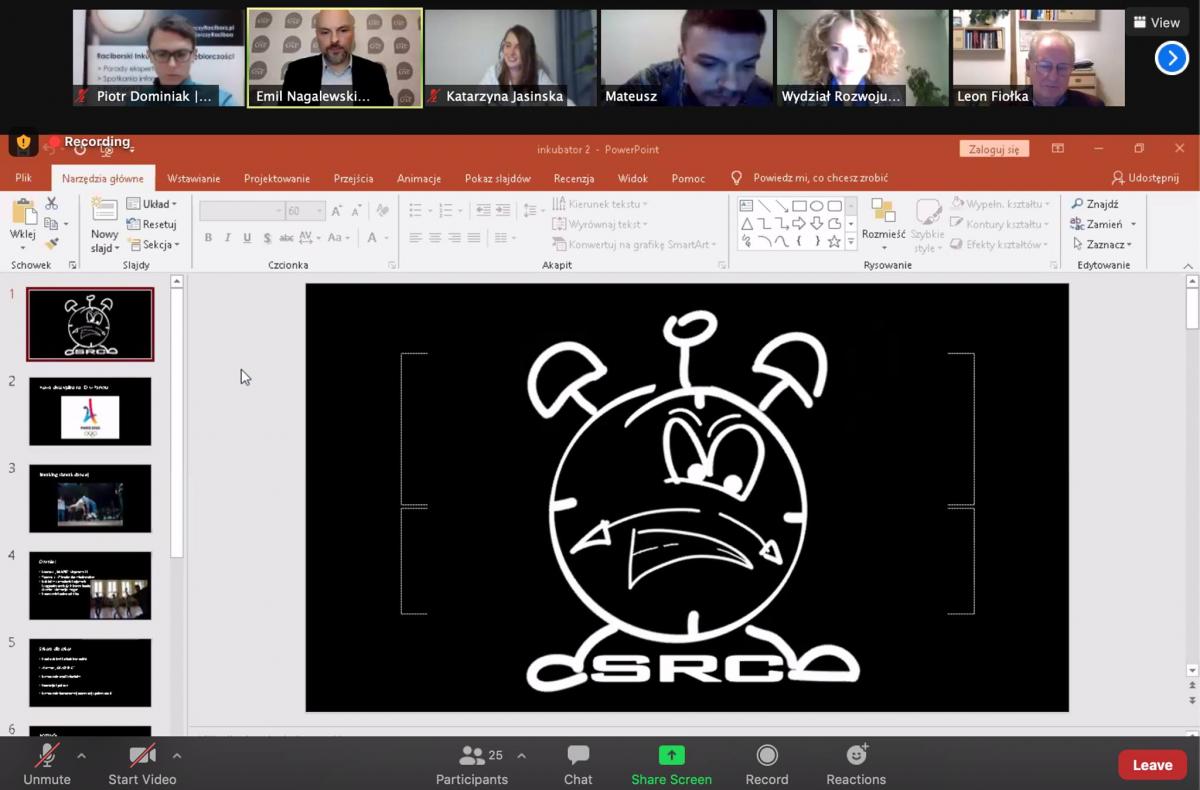Image resolution: width=1200 pixels, height=790 pixels.
Task: Click the green Share Screen icon
Action: [671, 755]
